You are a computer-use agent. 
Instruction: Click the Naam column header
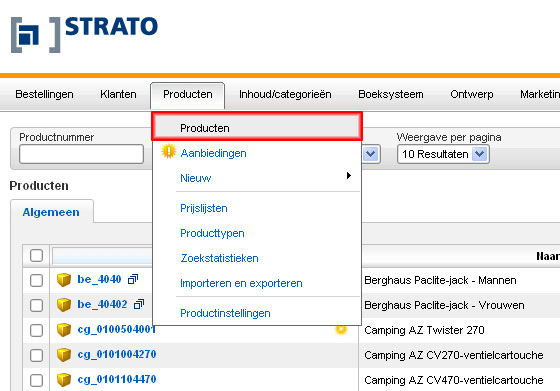548,256
